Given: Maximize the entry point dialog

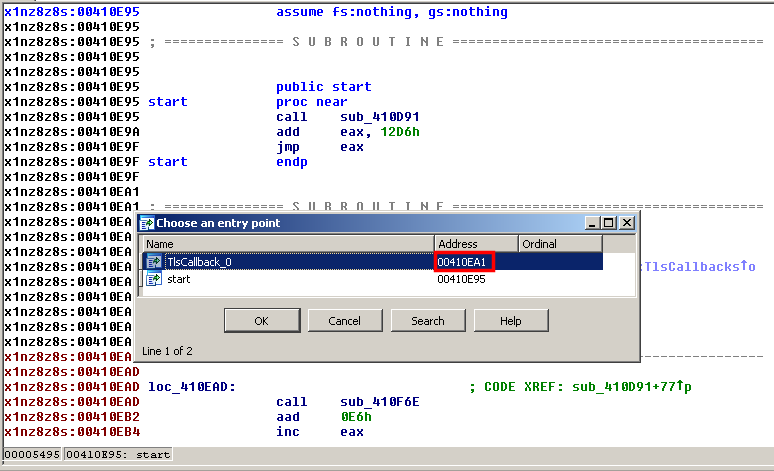Looking at the screenshot, I should (x=610, y=223).
